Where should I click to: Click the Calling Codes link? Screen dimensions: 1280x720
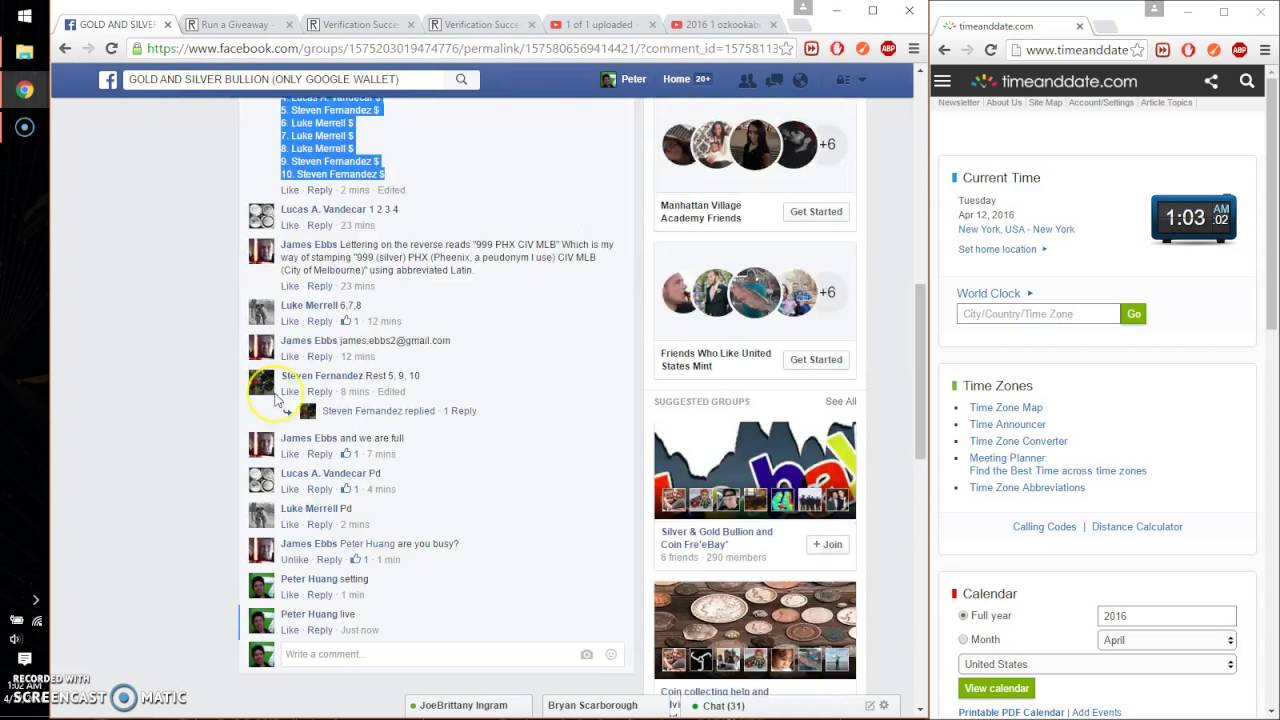point(1044,527)
